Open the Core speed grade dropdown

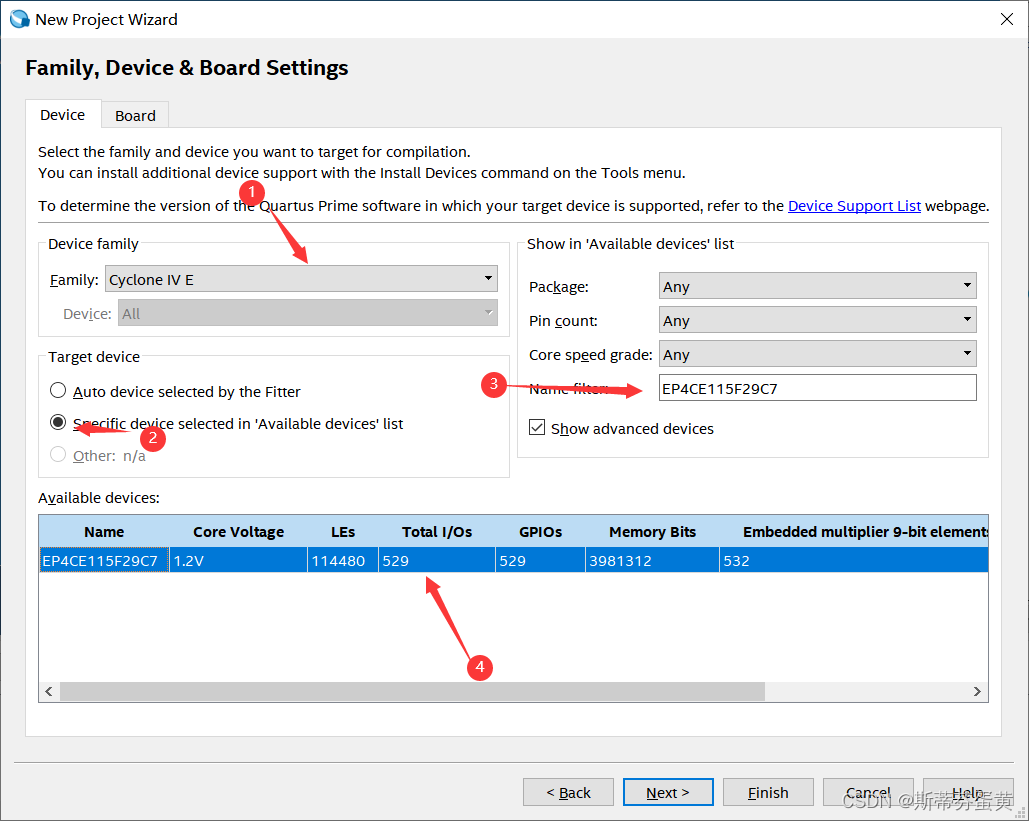(818, 354)
